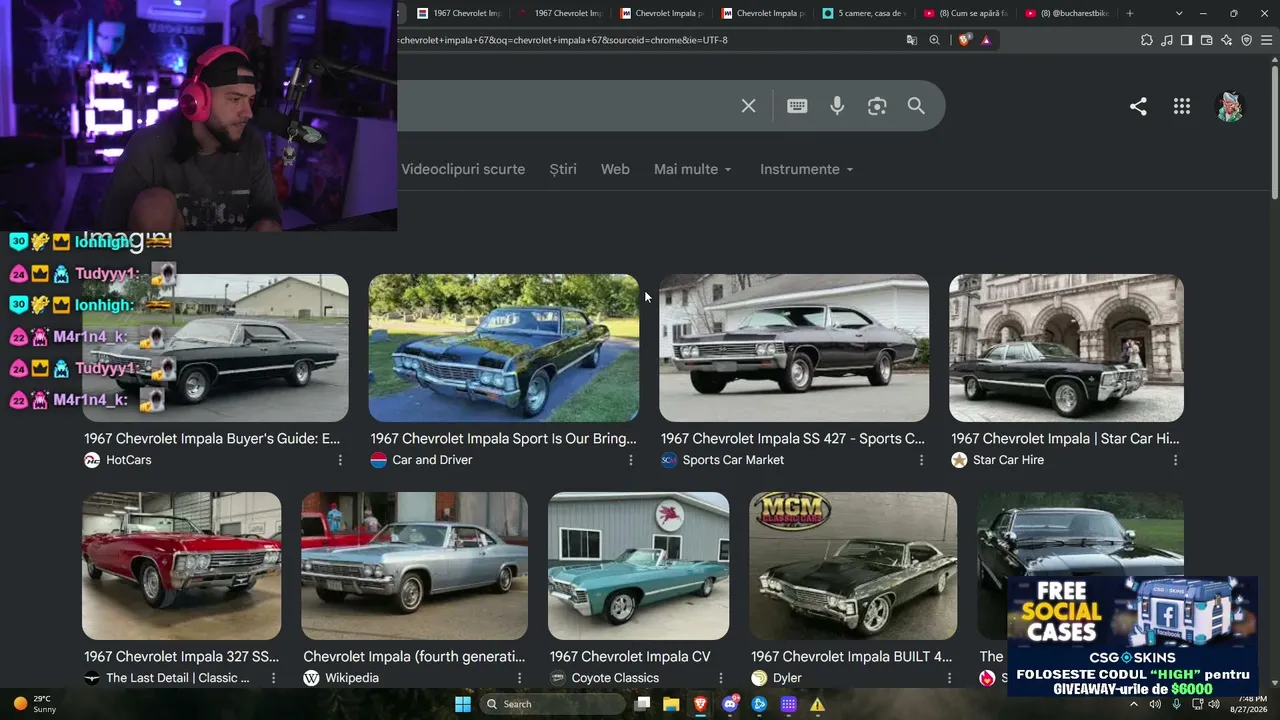
Task: Open the Google apps grid
Action: [x=1182, y=106]
